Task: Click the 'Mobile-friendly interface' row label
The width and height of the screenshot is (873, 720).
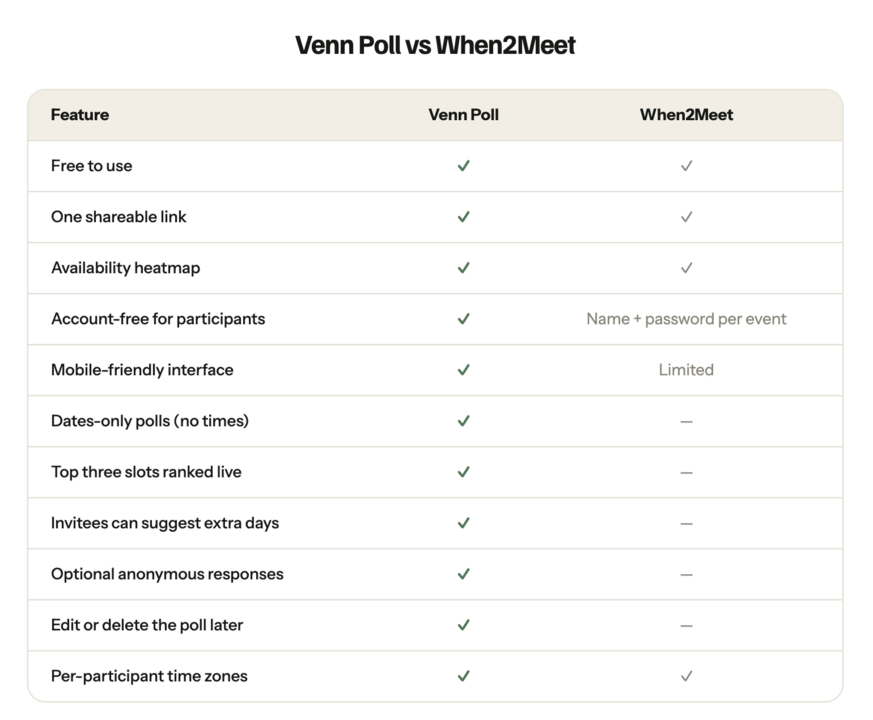Action: coord(142,370)
